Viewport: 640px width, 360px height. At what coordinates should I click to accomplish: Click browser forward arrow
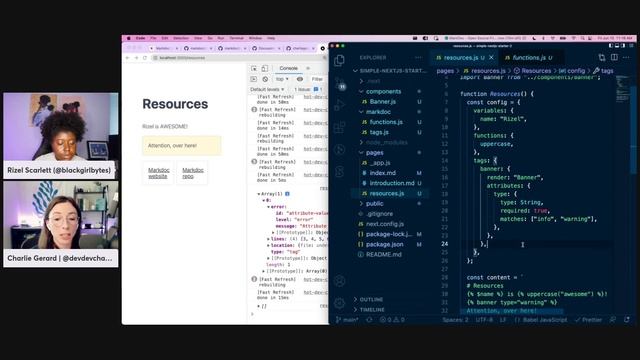tap(136, 58)
